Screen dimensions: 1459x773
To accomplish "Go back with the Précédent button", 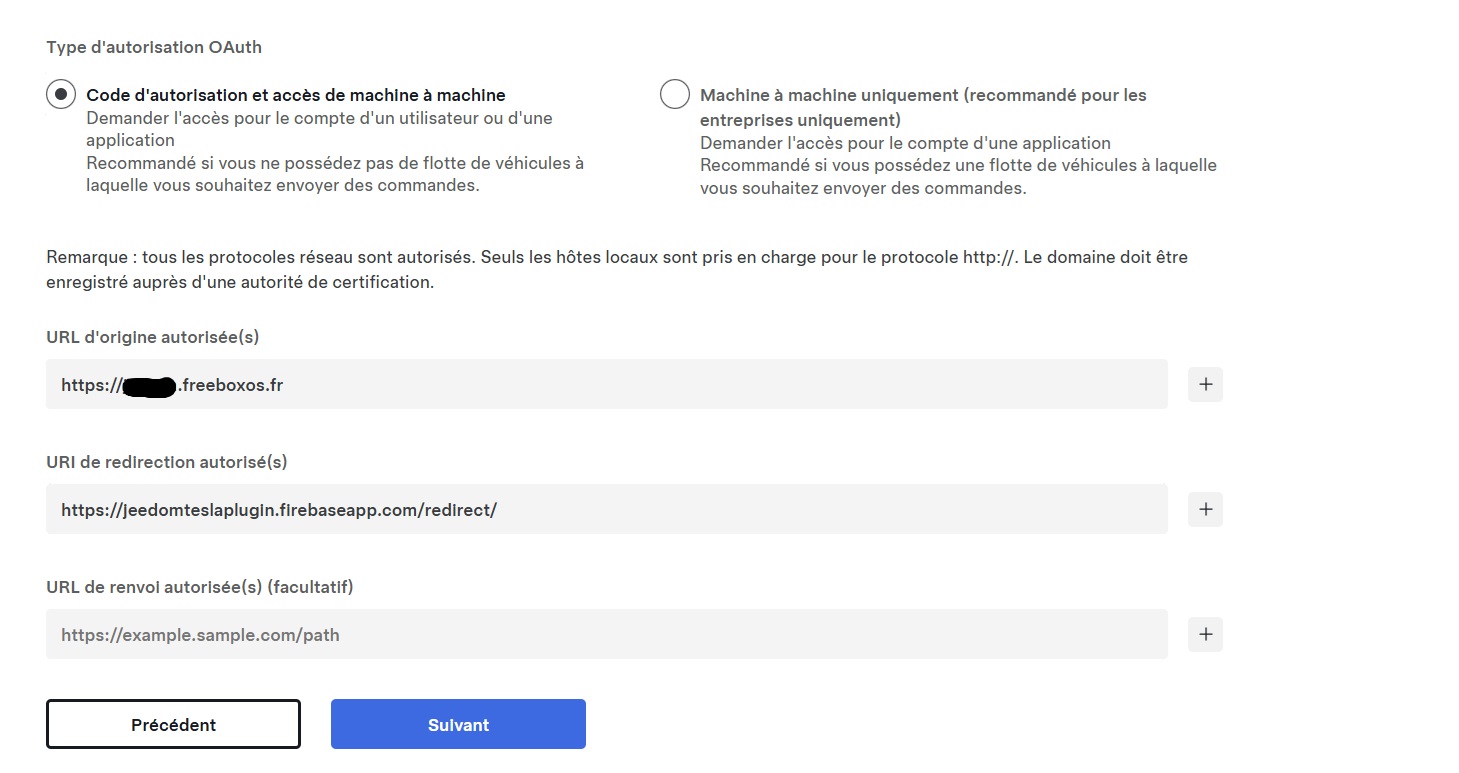I will (173, 724).
